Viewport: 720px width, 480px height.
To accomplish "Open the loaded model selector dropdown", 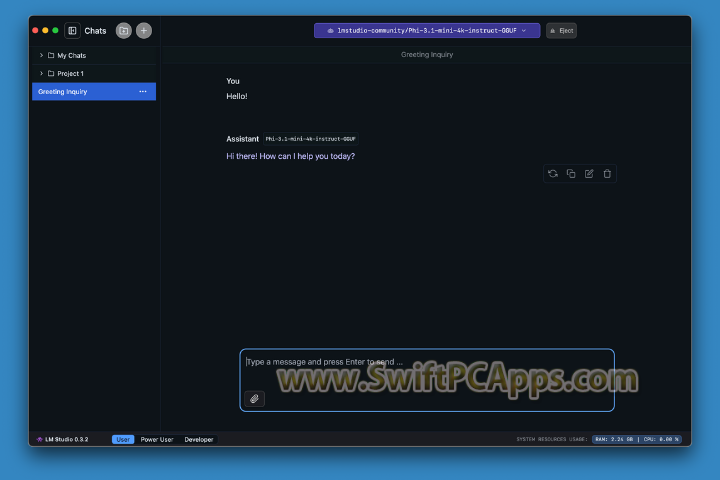I will (x=427, y=31).
